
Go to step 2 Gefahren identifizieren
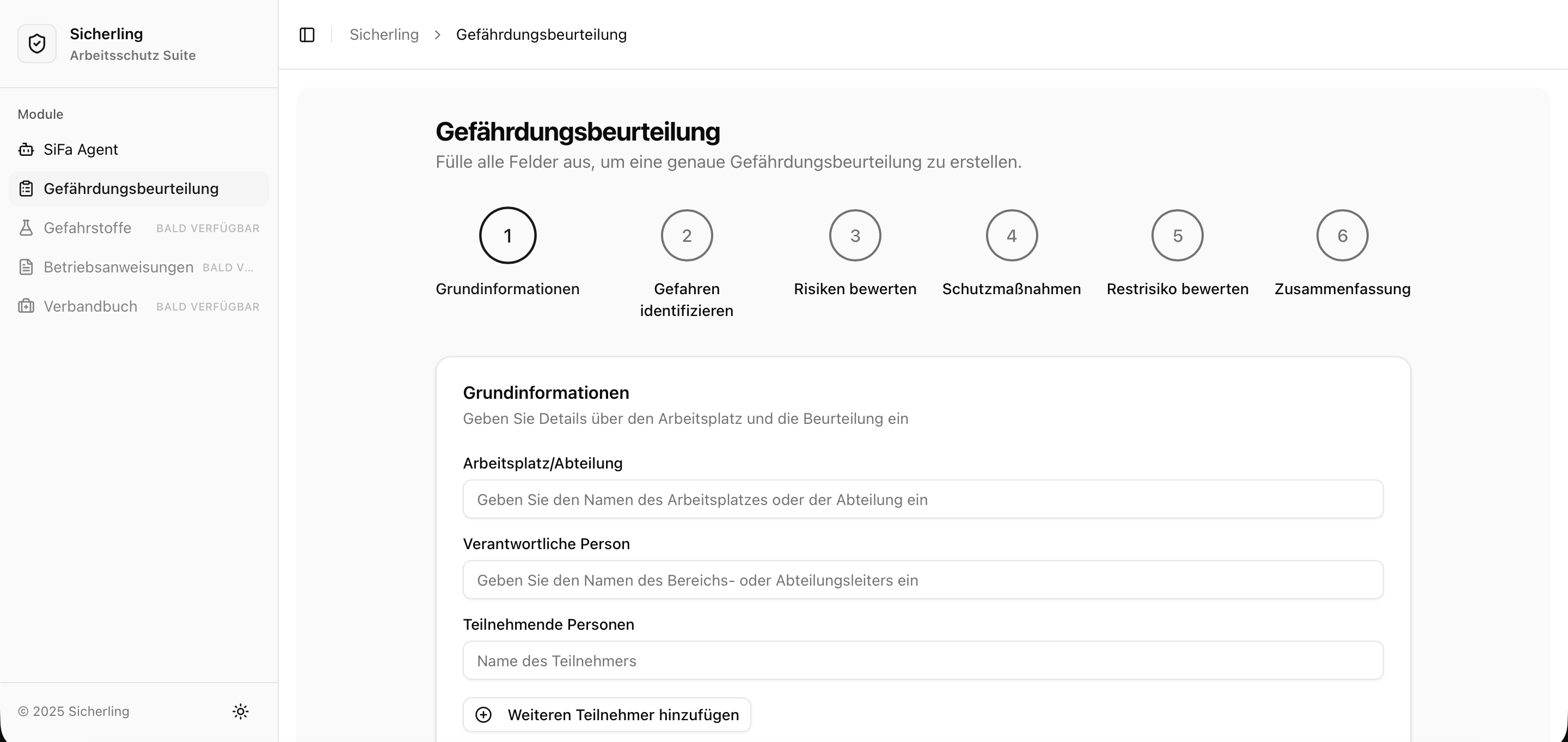pos(687,236)
